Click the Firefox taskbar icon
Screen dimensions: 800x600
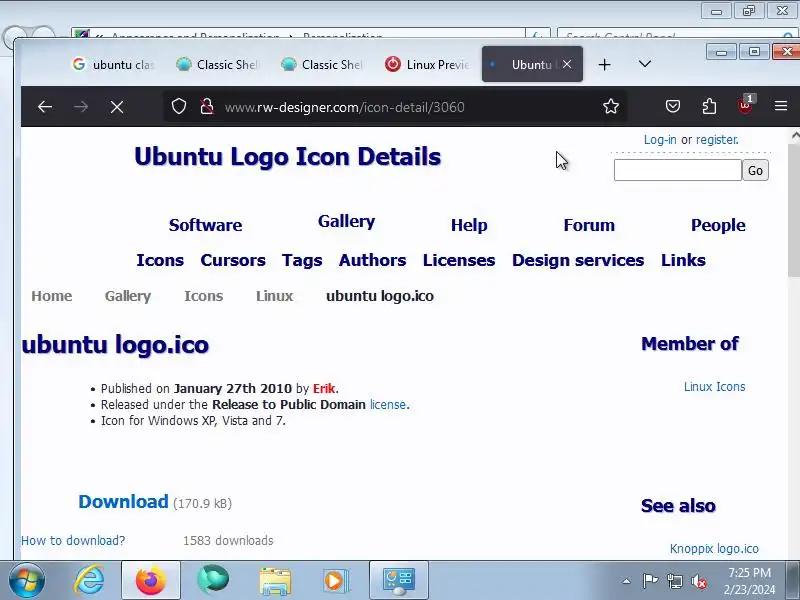[x=151, y=581]
